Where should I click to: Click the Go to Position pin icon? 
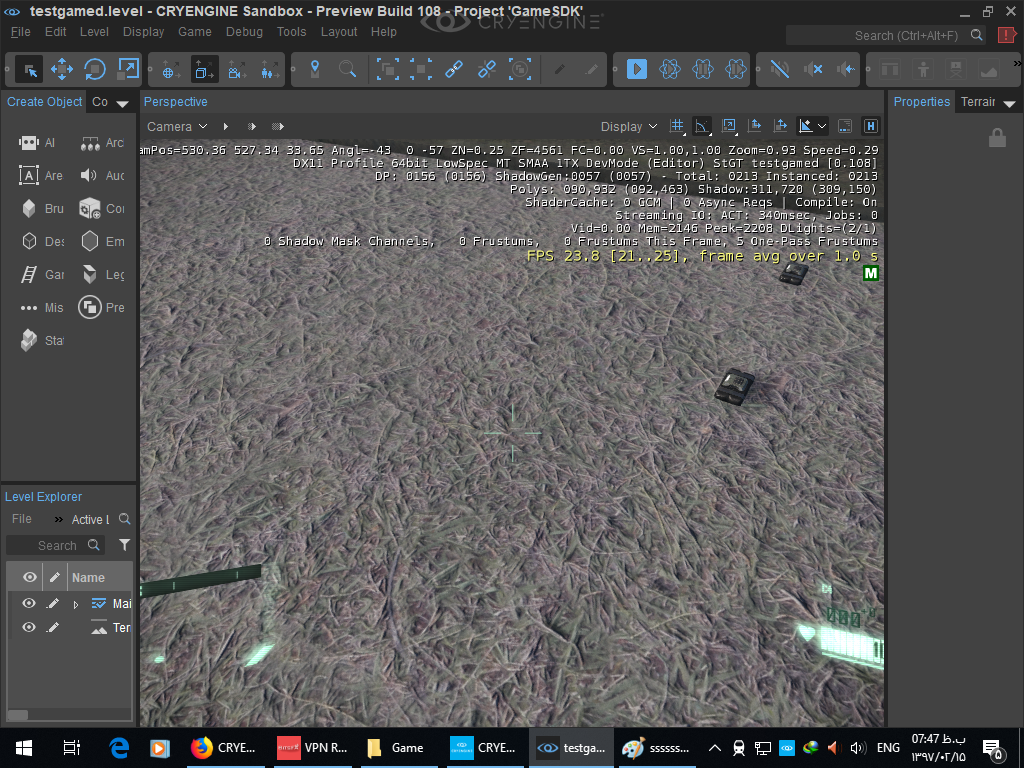click(315, 69)
